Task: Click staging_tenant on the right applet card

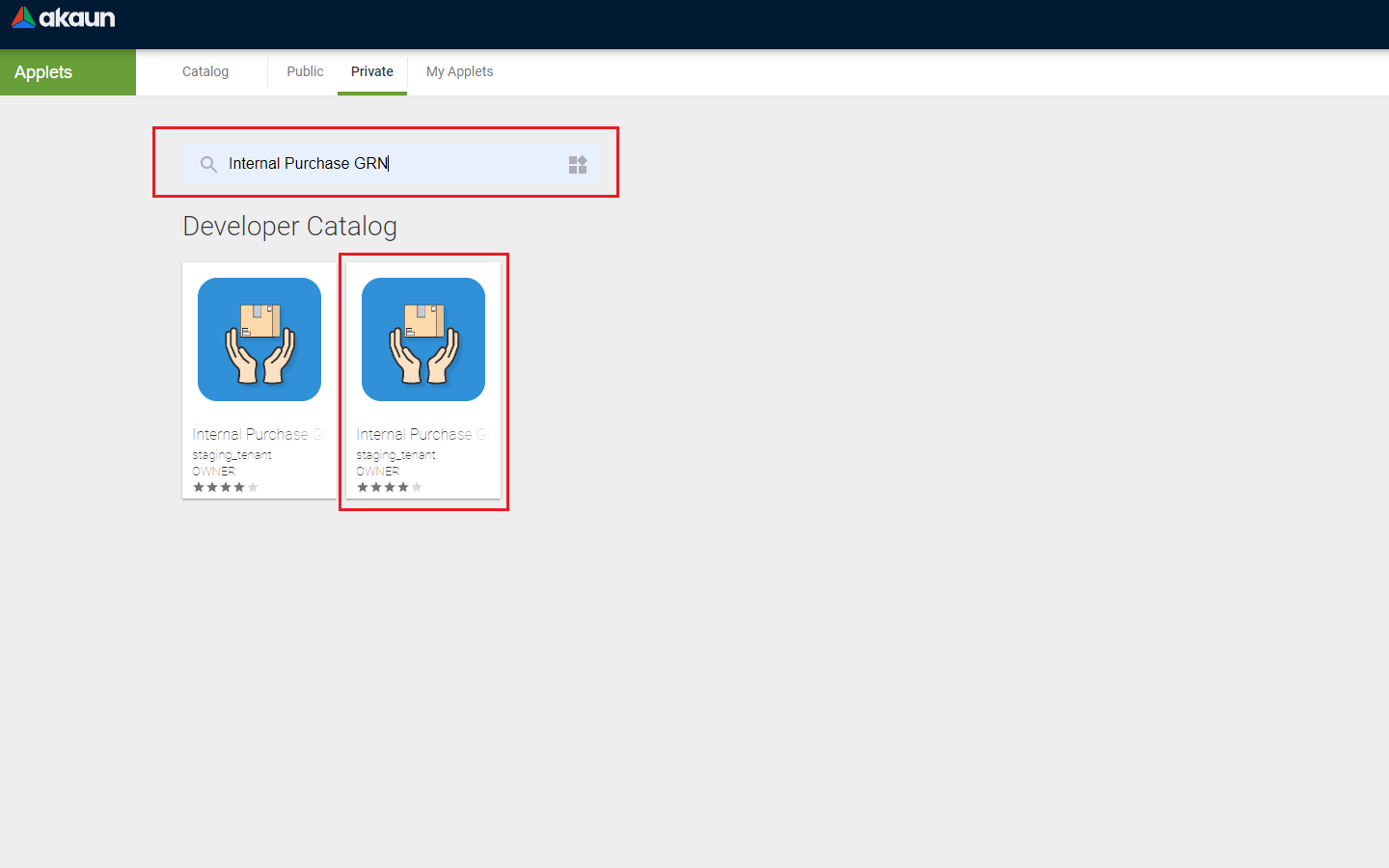Action: click(395, 454)
